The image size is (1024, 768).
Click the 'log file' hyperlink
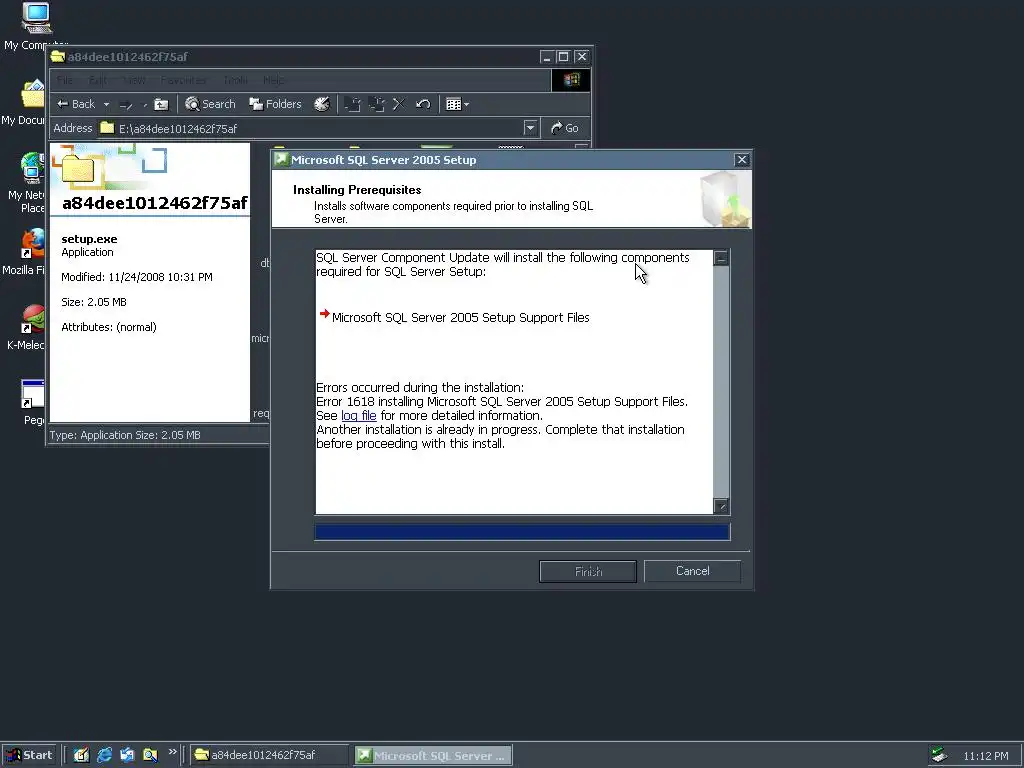[359, 415]
